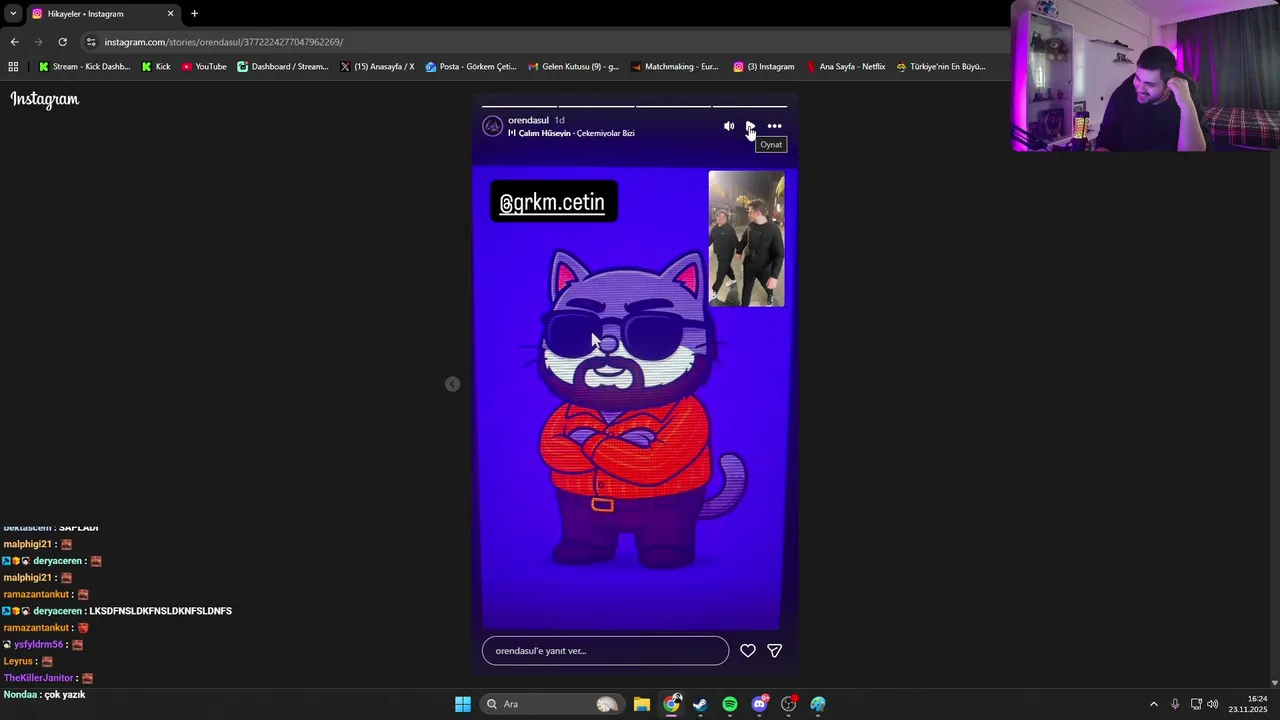The height and width of the screenshot is (720, 1280).
Task: Open the orendasul username link
Action: 528,120
